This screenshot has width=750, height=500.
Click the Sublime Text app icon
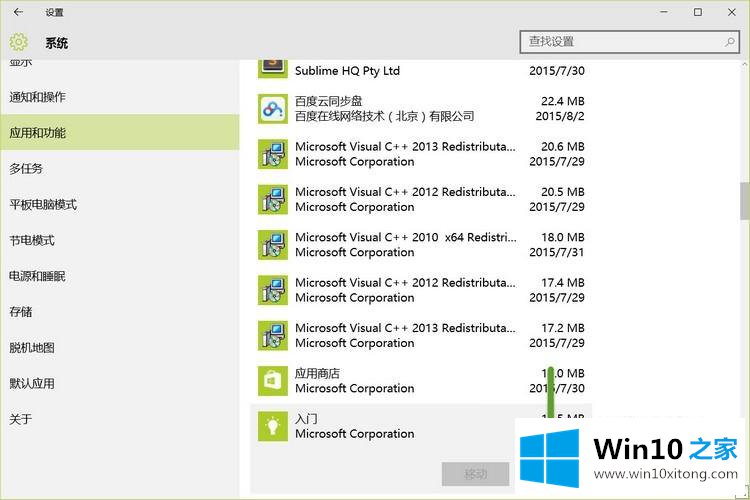tap(273, 67)
